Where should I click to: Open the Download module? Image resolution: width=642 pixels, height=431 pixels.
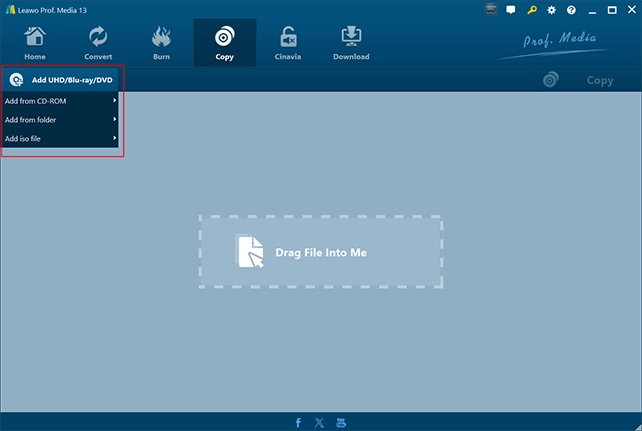pyautogui.click(x=351, y=43)
